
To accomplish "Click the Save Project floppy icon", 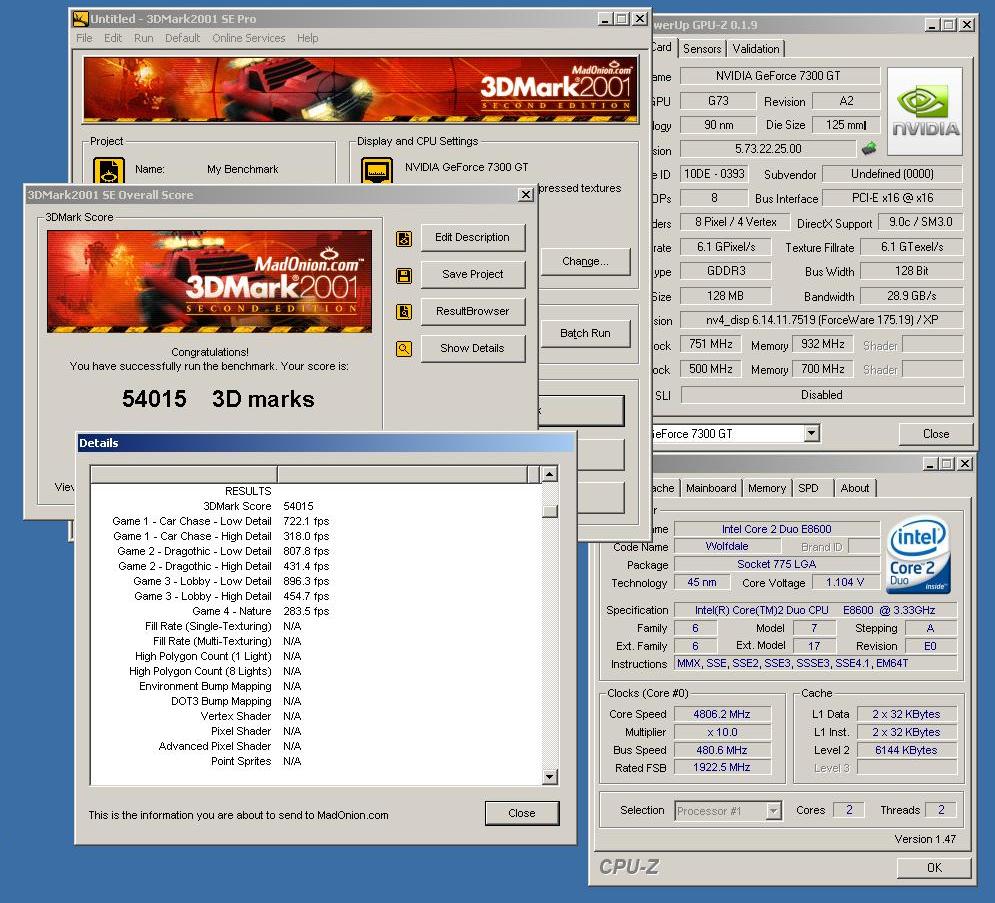I will pos(404,275).
